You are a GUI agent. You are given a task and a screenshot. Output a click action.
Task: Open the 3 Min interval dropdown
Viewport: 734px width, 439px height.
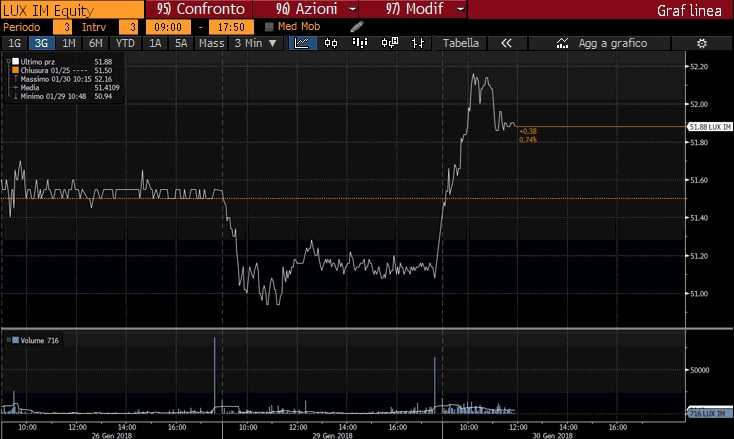tap(256, 43)
